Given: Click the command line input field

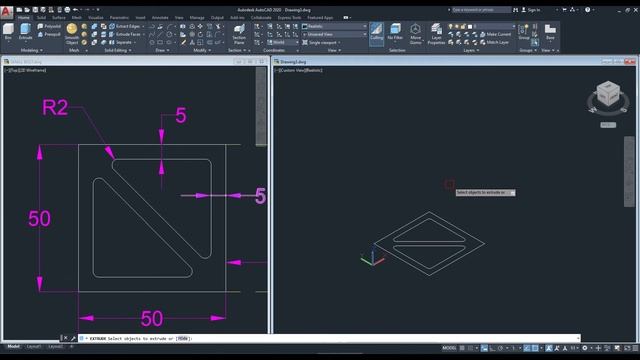Looking at the screenshot, I should 329,338.
